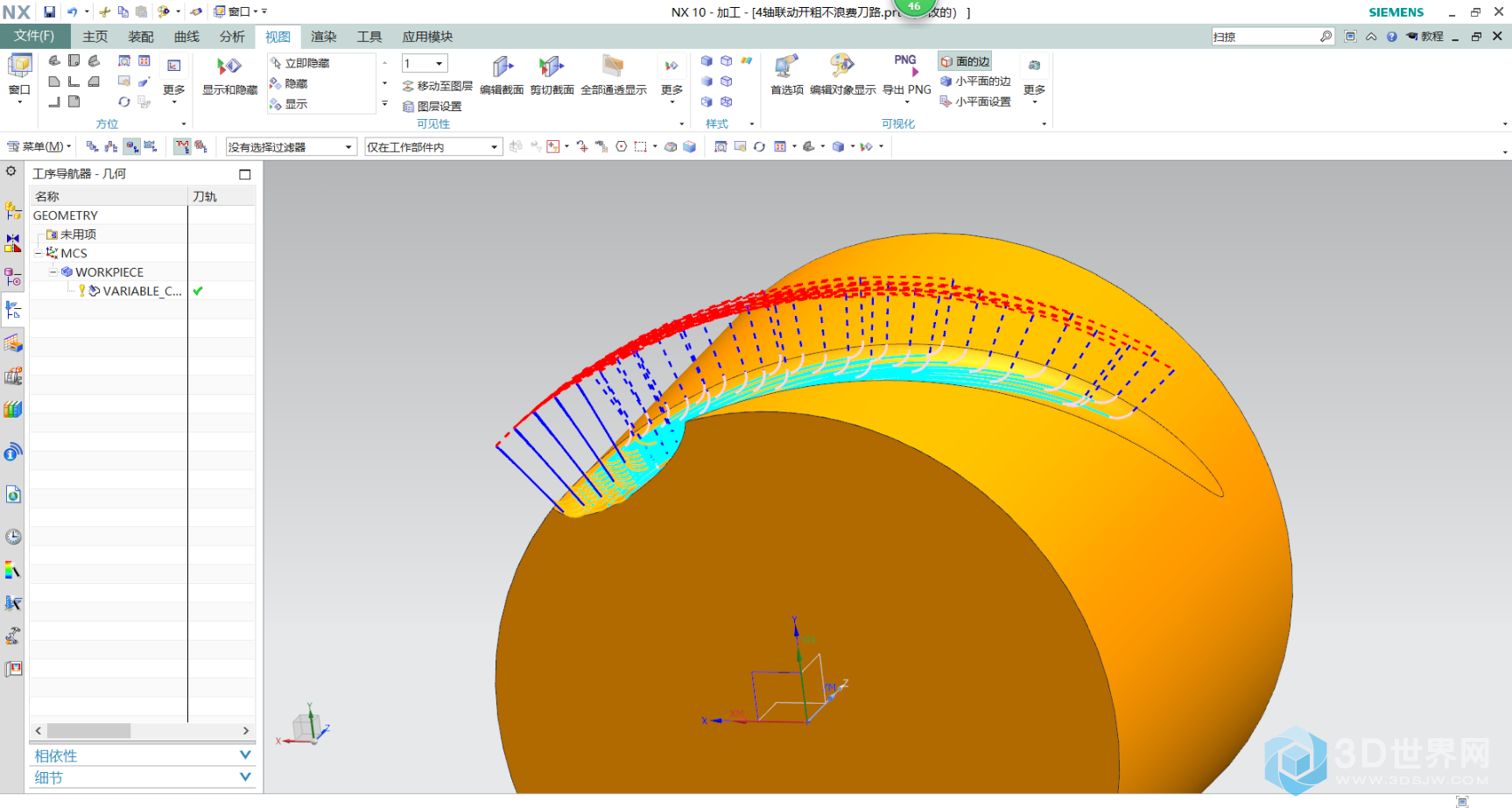Viewport: 1512px width, 808px height.
Task: Click the 名称 column header
Action: (109, 196)
